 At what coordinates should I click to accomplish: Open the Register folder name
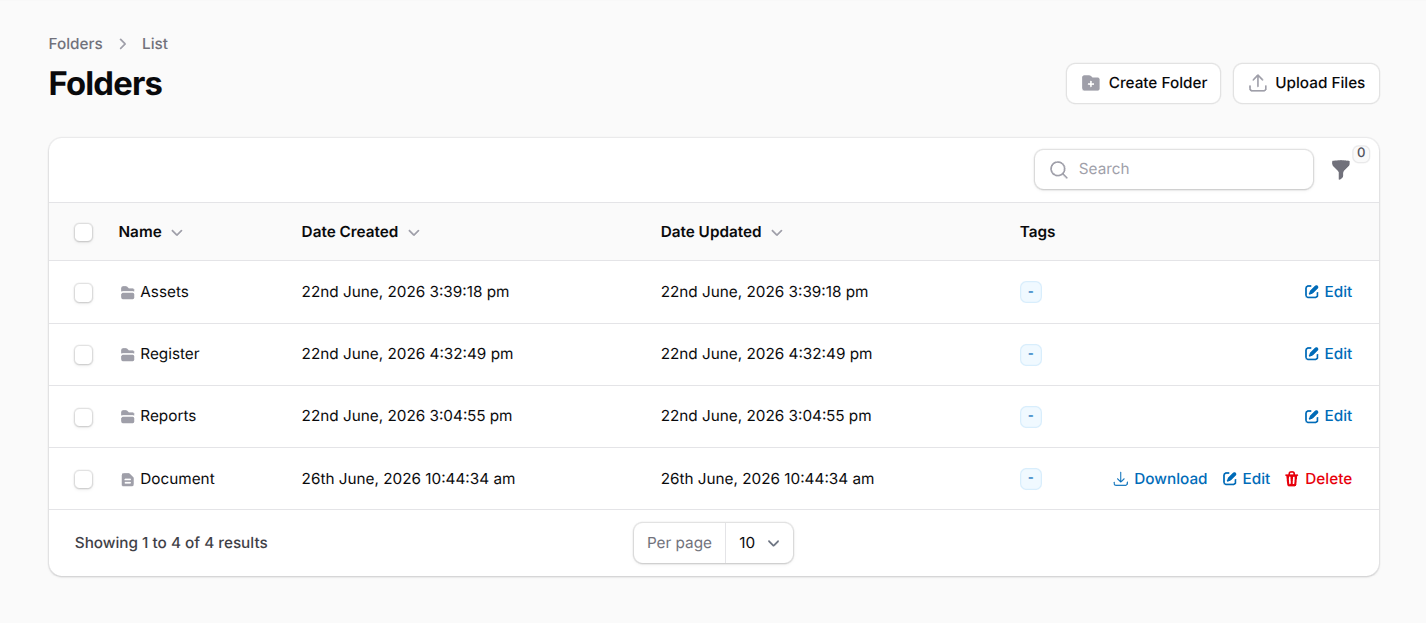170,354
